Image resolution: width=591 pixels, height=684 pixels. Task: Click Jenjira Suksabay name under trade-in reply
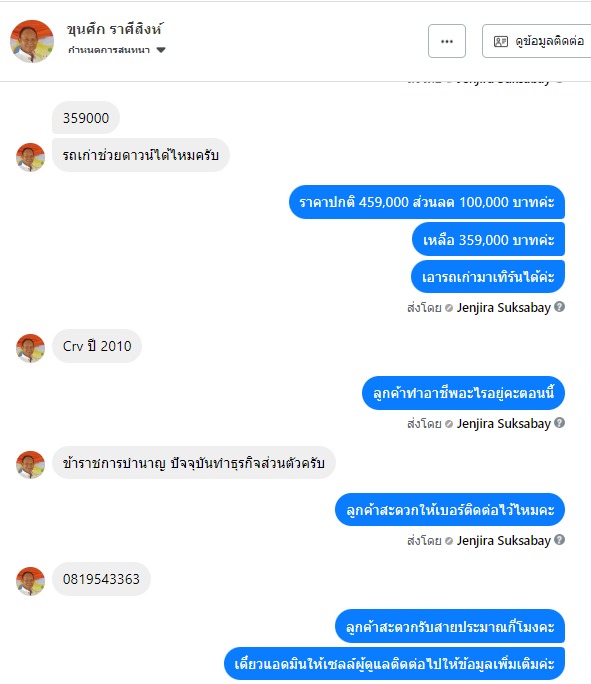504,308
